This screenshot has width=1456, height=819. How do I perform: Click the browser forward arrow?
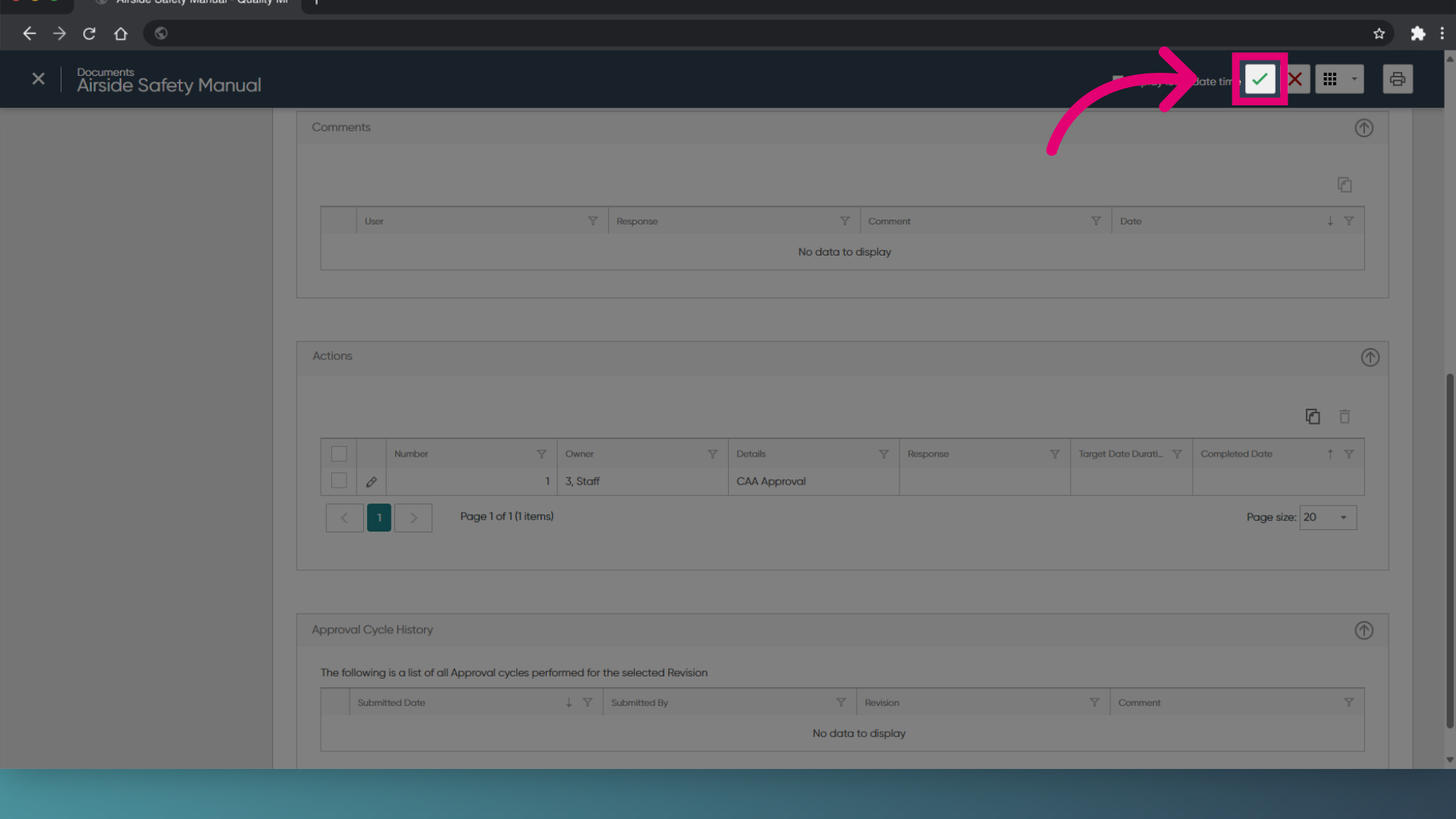point(59,33)
